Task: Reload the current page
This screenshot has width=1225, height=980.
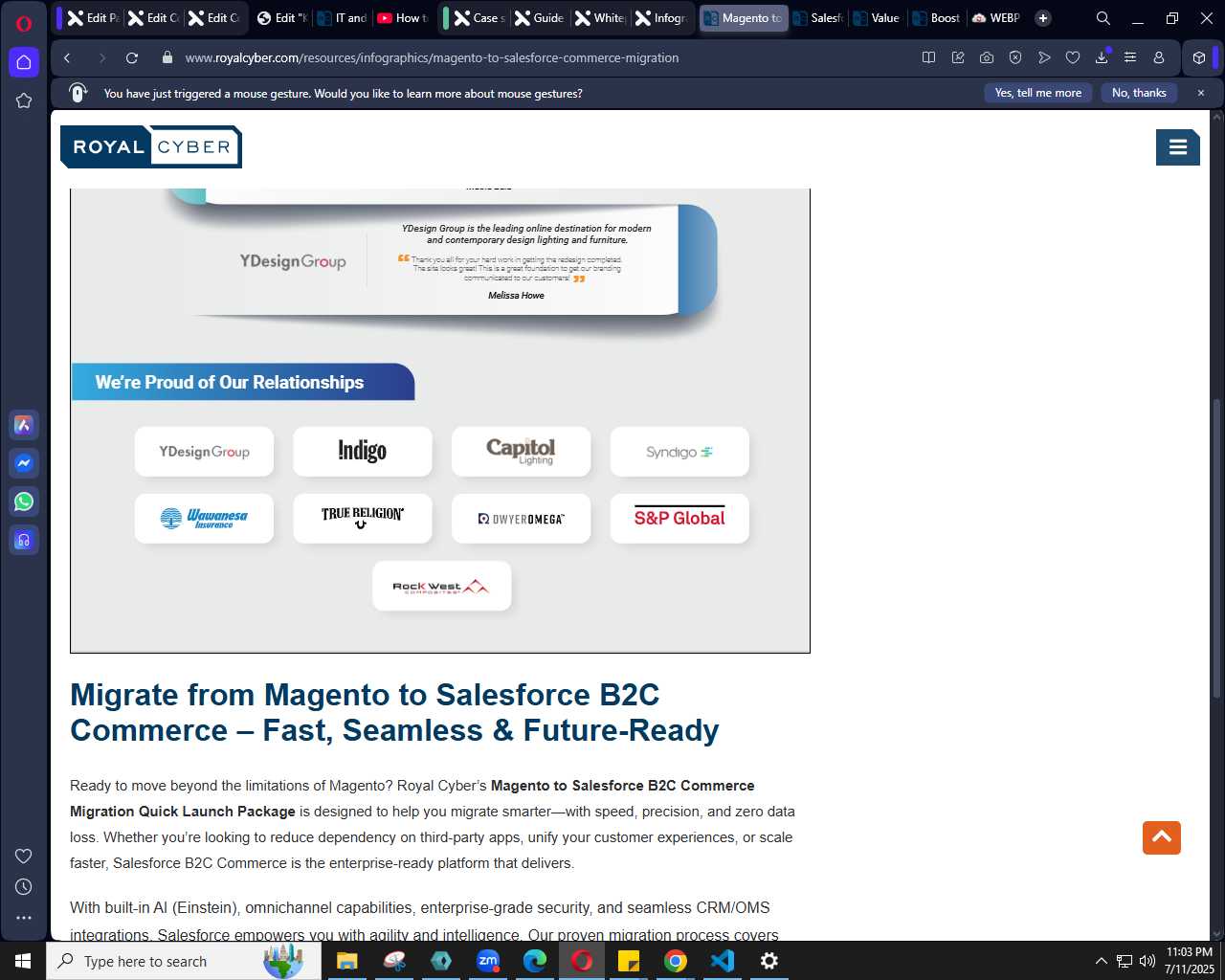Action: 132,57
